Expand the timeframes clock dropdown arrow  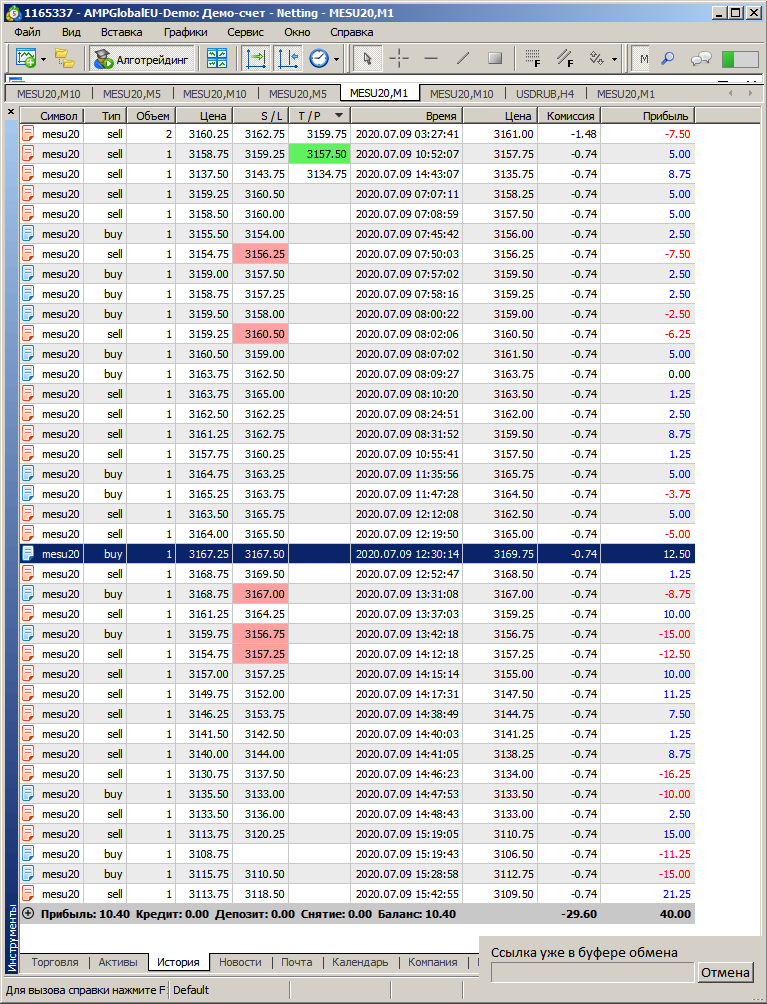point(336,60)
